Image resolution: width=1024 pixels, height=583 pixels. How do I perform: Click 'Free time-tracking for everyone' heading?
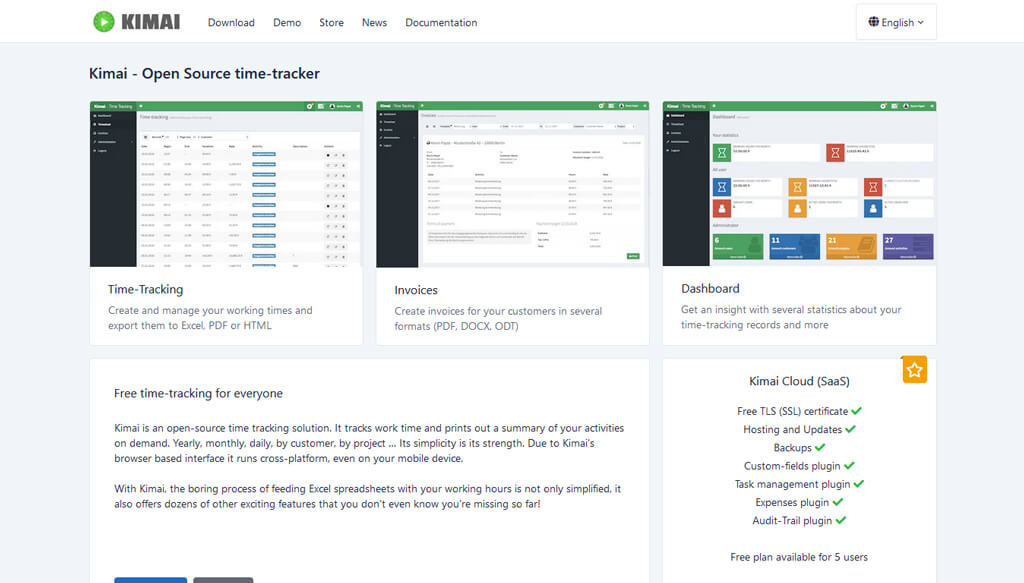coord(199,393)
